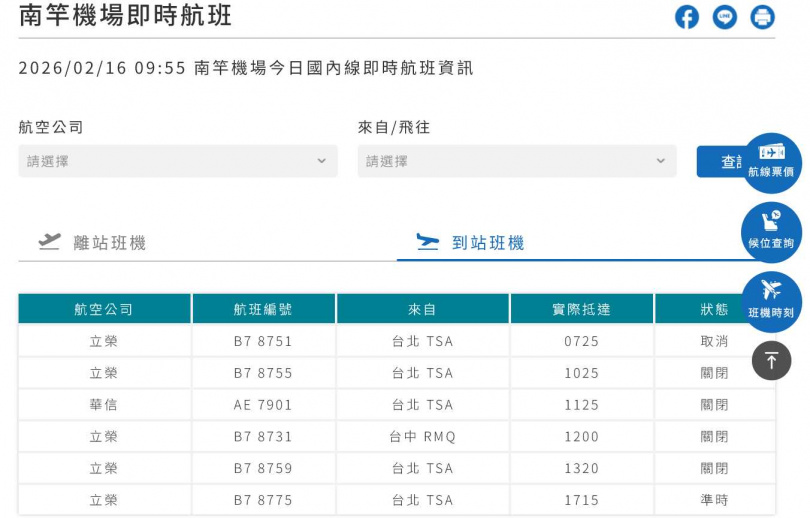This screenshot has width=810, height=518.
Task: Select flight number B7 8775
Action: 263,500
